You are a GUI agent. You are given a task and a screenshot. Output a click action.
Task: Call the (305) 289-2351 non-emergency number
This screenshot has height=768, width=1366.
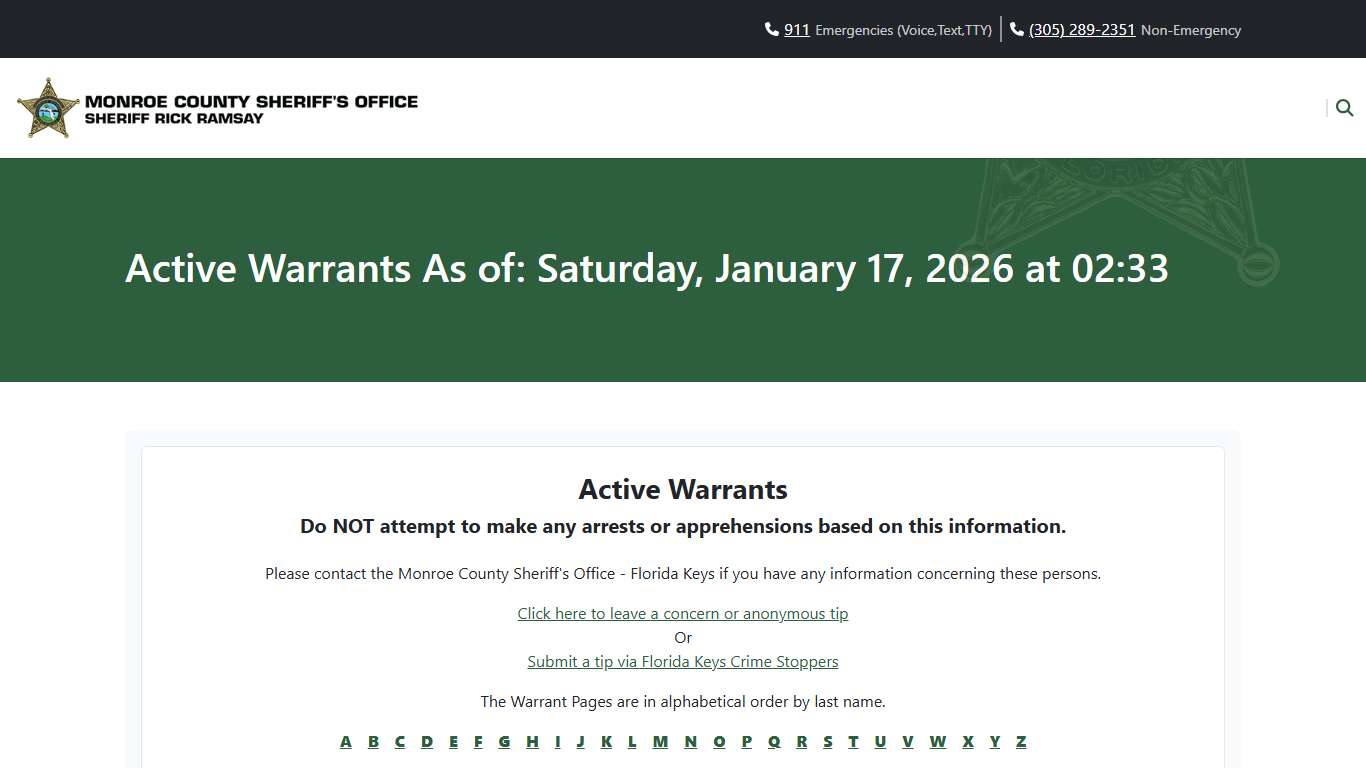click(1081, 29)
